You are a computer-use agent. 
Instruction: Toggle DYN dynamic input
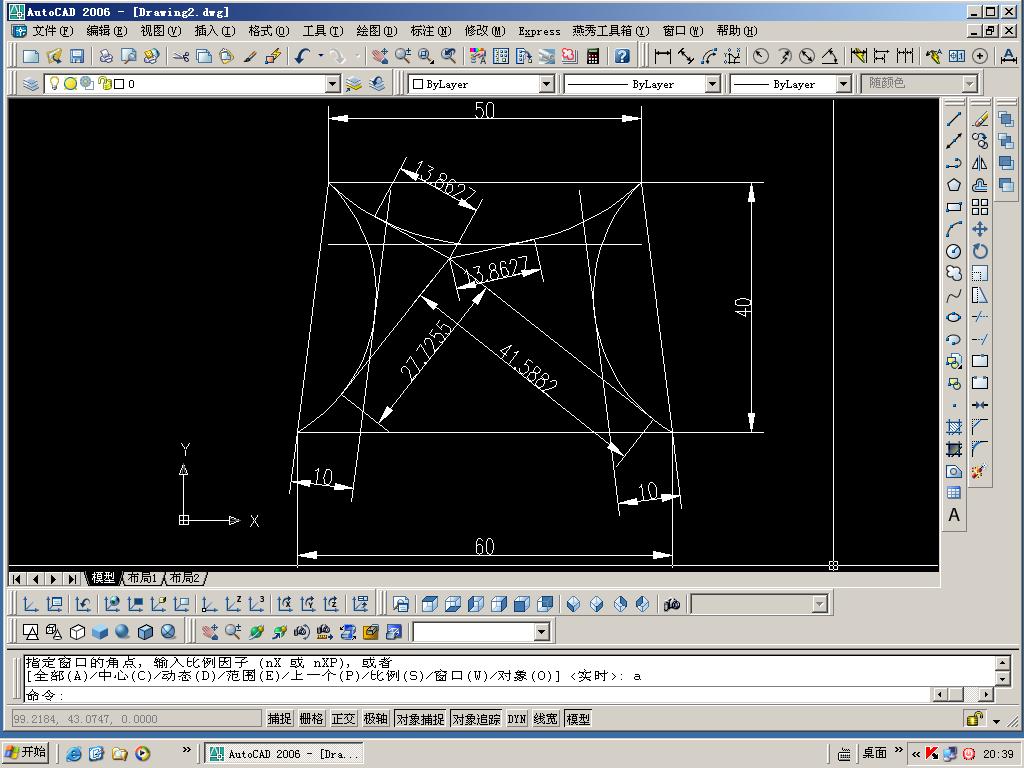click(517, 719)
